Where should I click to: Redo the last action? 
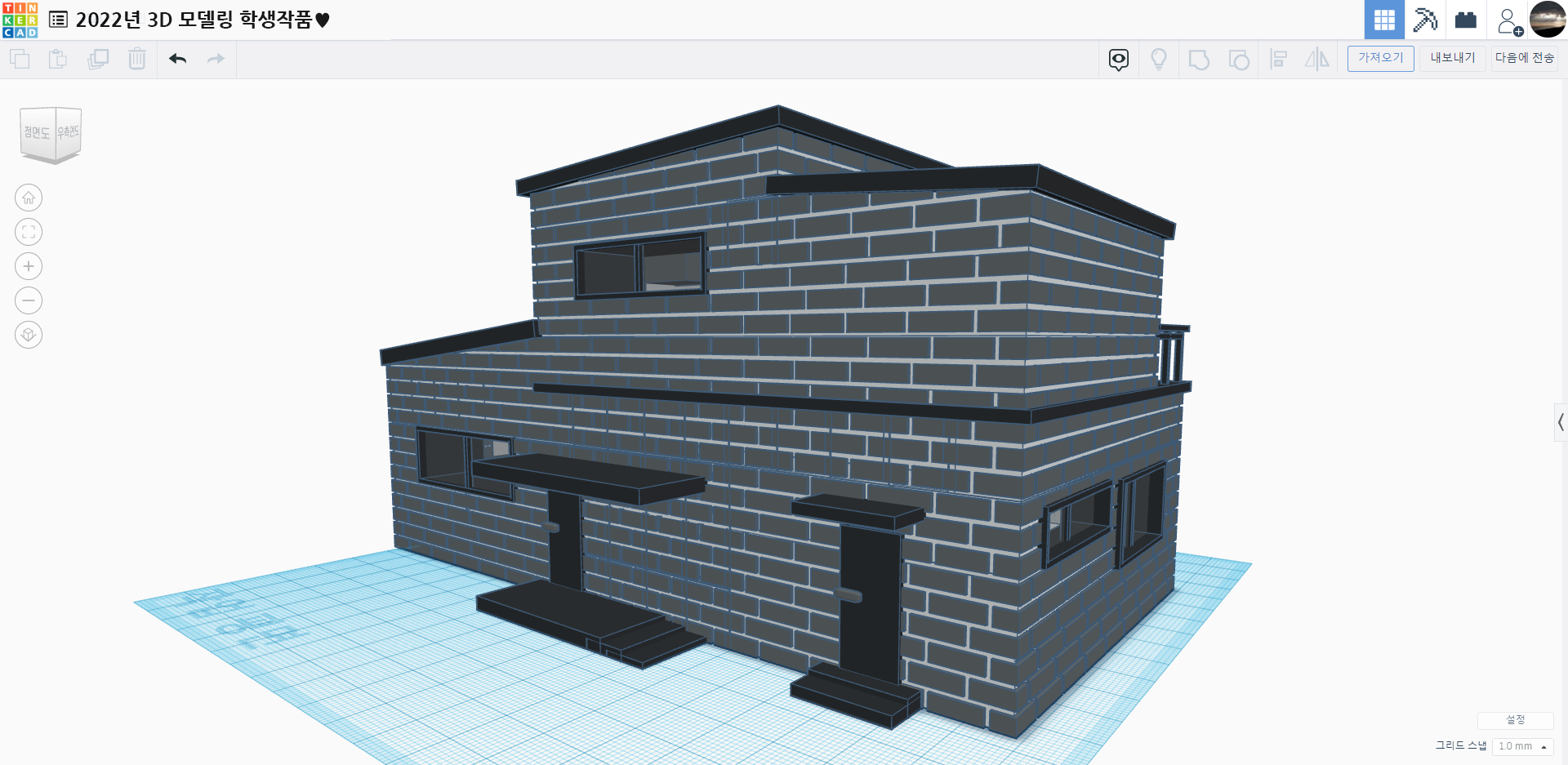tap(216, 59)
